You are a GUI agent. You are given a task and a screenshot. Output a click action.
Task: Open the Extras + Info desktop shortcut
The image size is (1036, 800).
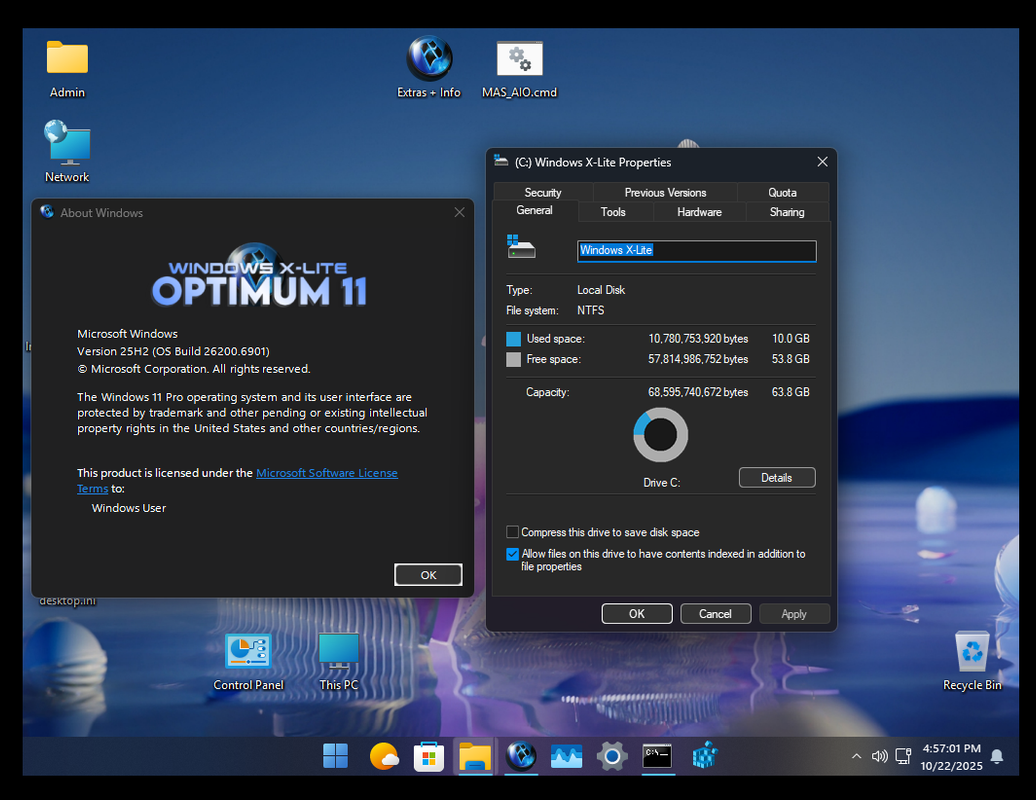pyautogui.click(x=429, y=67)
